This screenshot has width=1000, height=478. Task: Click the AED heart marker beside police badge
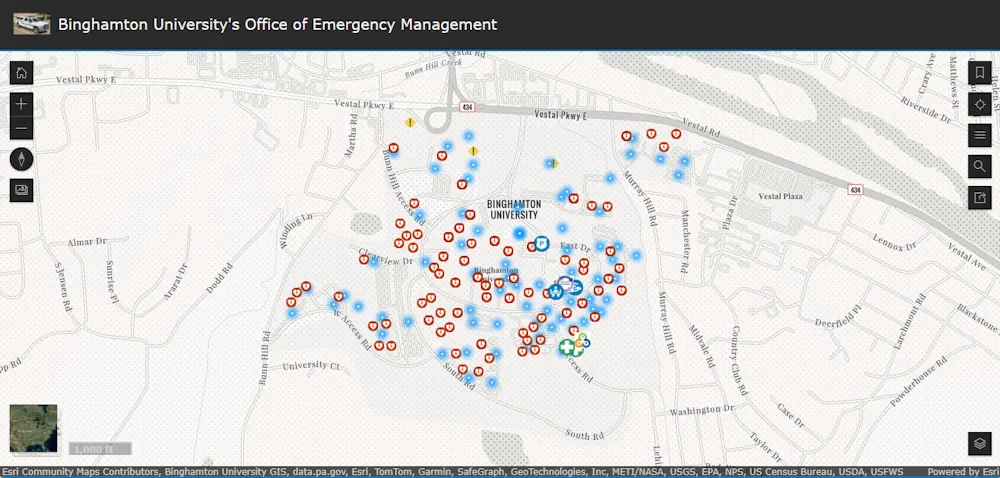click(531, 247)
